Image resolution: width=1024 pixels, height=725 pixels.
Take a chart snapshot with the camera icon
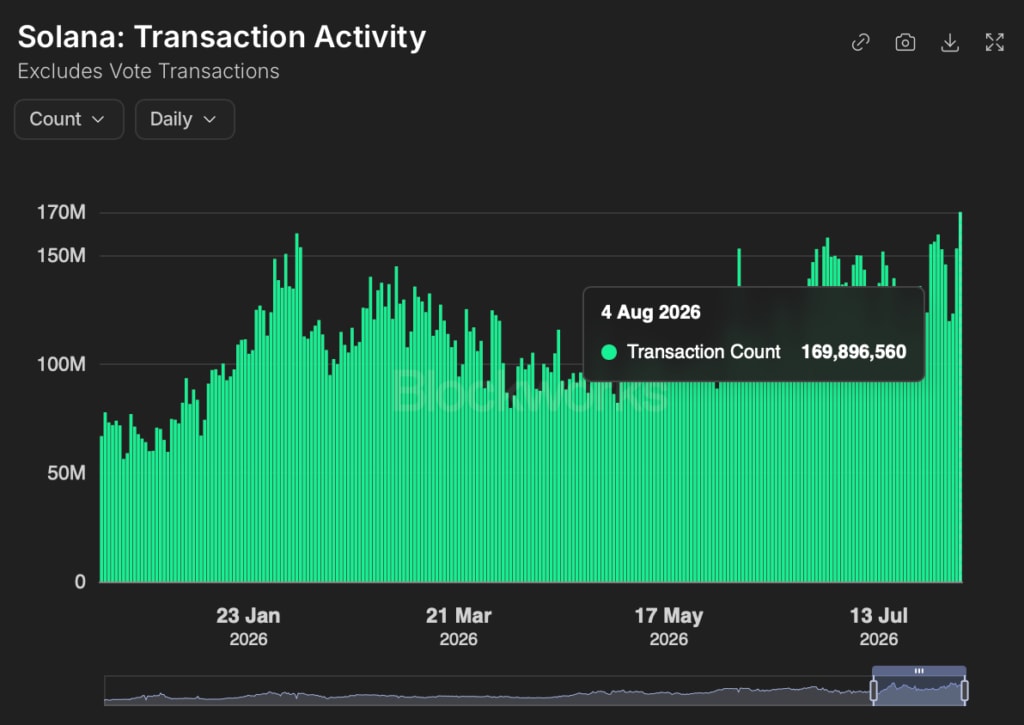(x=905, y=42)
